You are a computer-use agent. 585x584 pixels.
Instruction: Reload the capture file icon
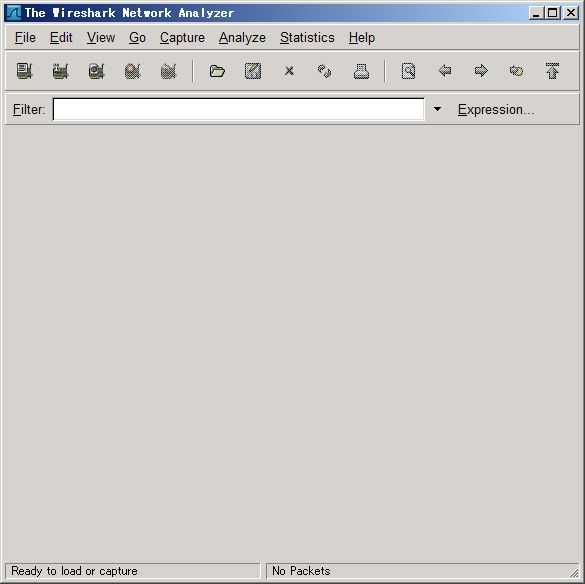[325, 71]
